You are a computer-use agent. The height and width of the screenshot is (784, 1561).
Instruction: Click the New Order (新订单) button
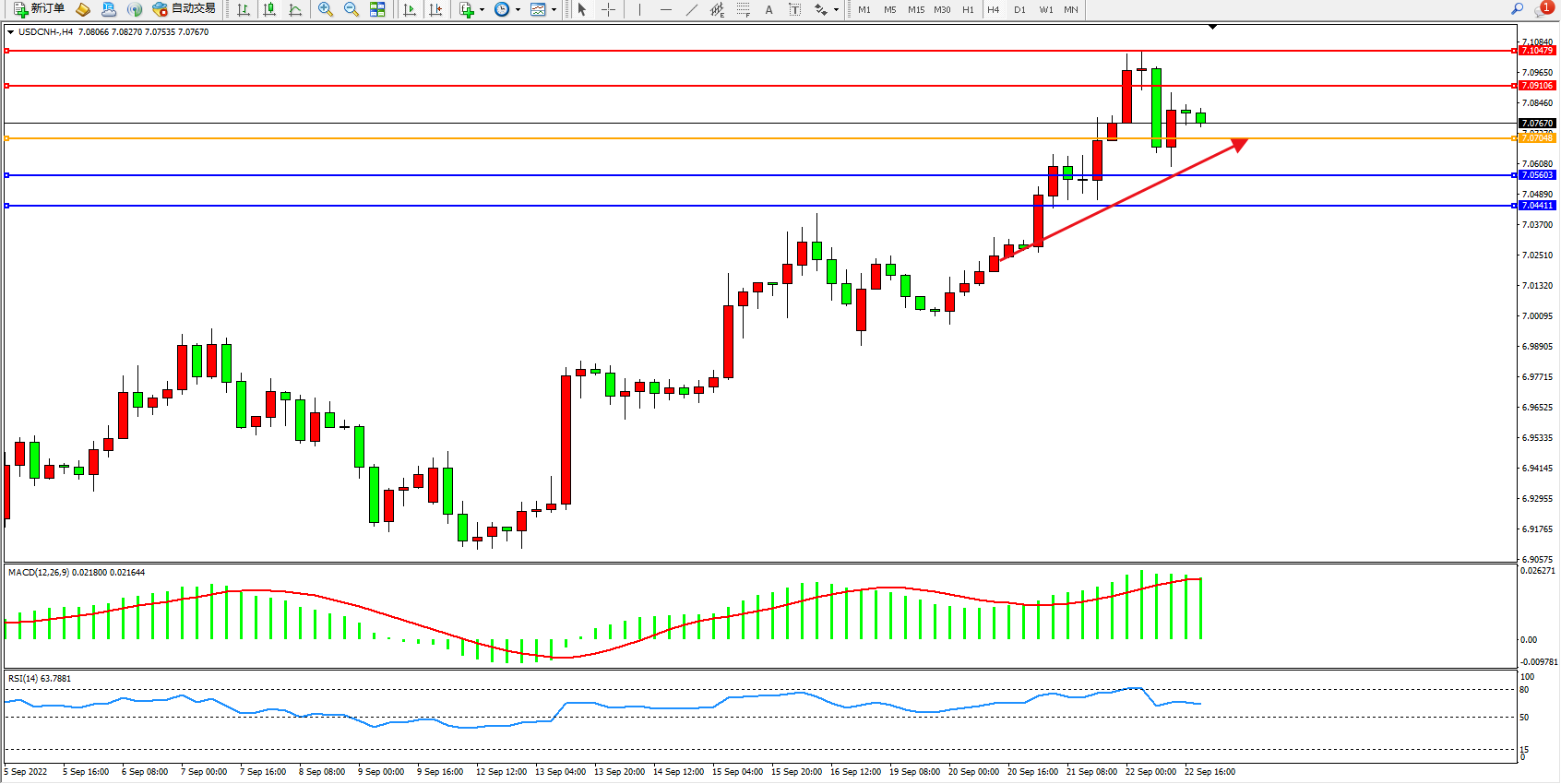pyautogui.click(x=39, y=9)
